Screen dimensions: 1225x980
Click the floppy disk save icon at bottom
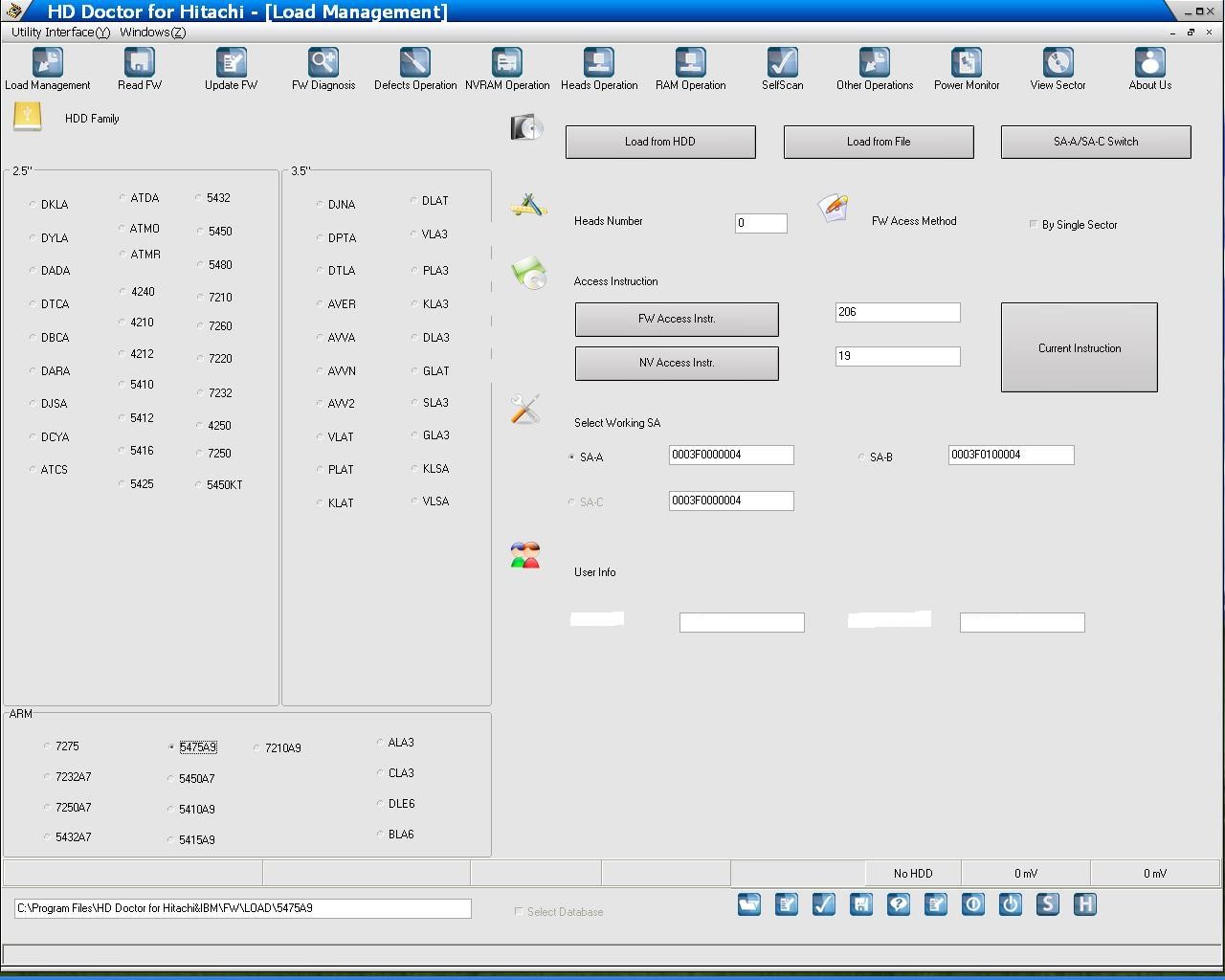coord(861,904)
